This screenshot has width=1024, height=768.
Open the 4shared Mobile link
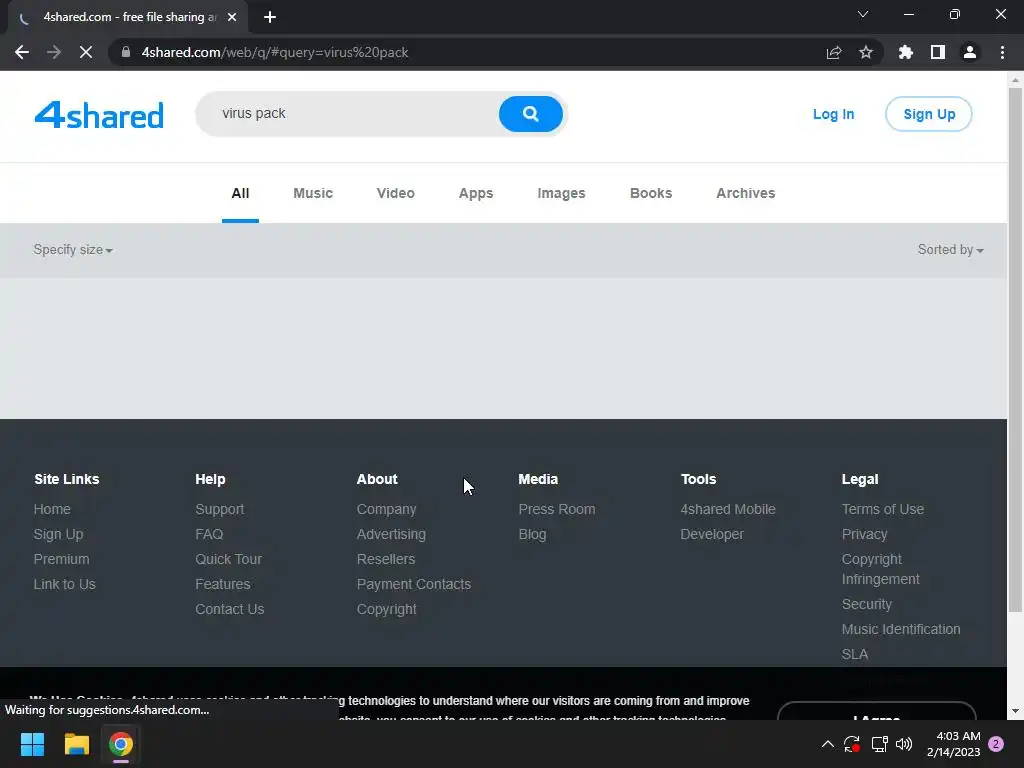pos(728,509)
